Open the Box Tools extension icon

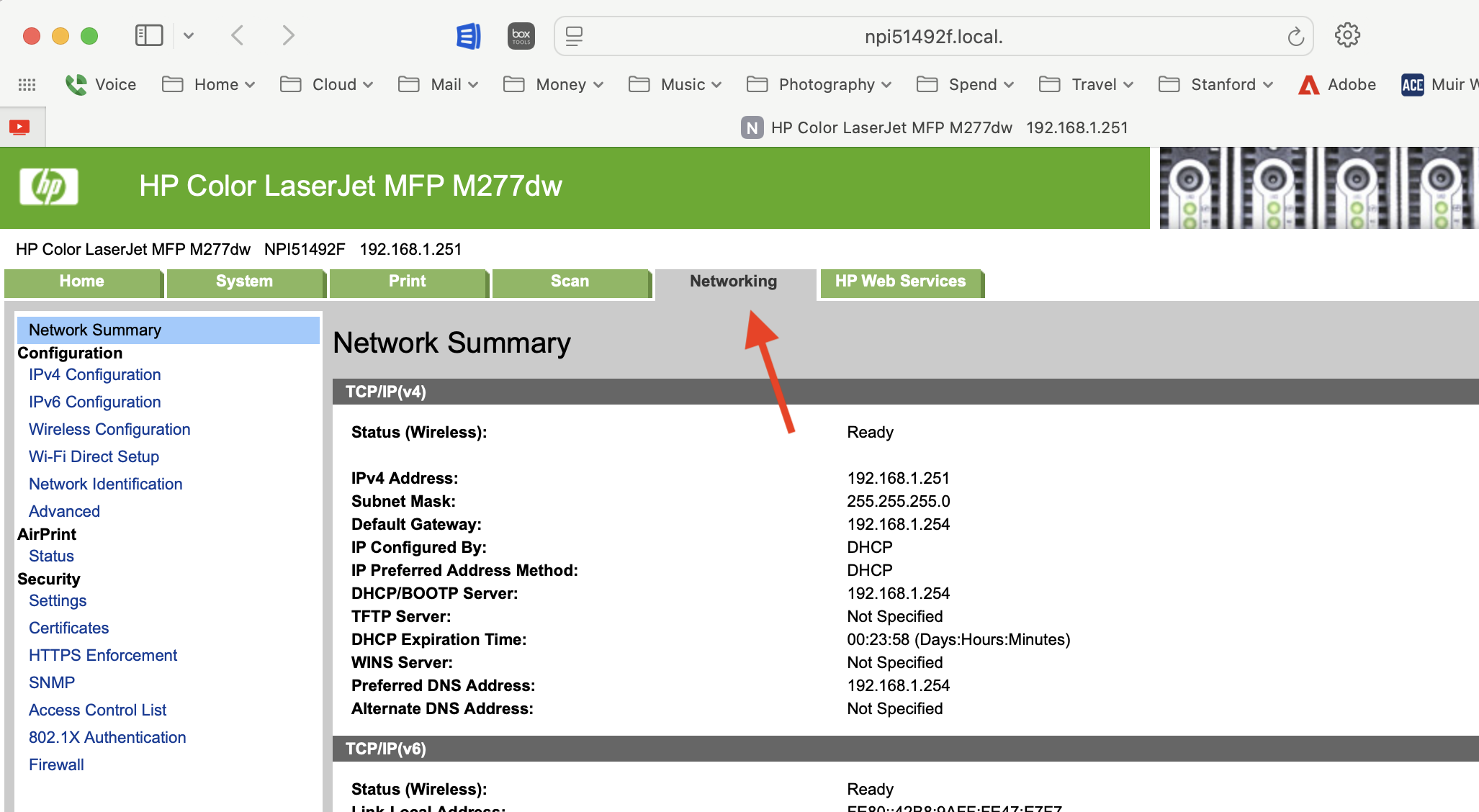coord(521,35)
